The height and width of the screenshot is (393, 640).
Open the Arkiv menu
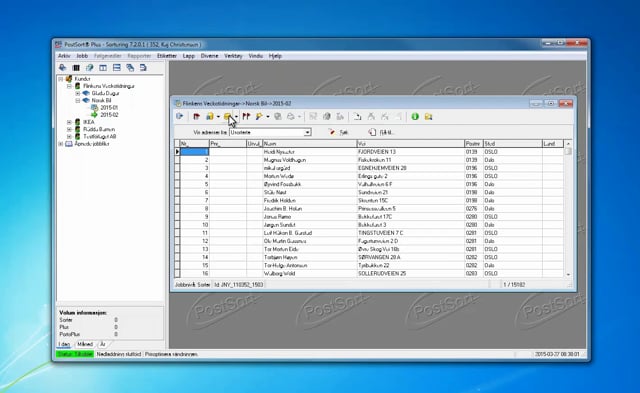pos(64,56)
